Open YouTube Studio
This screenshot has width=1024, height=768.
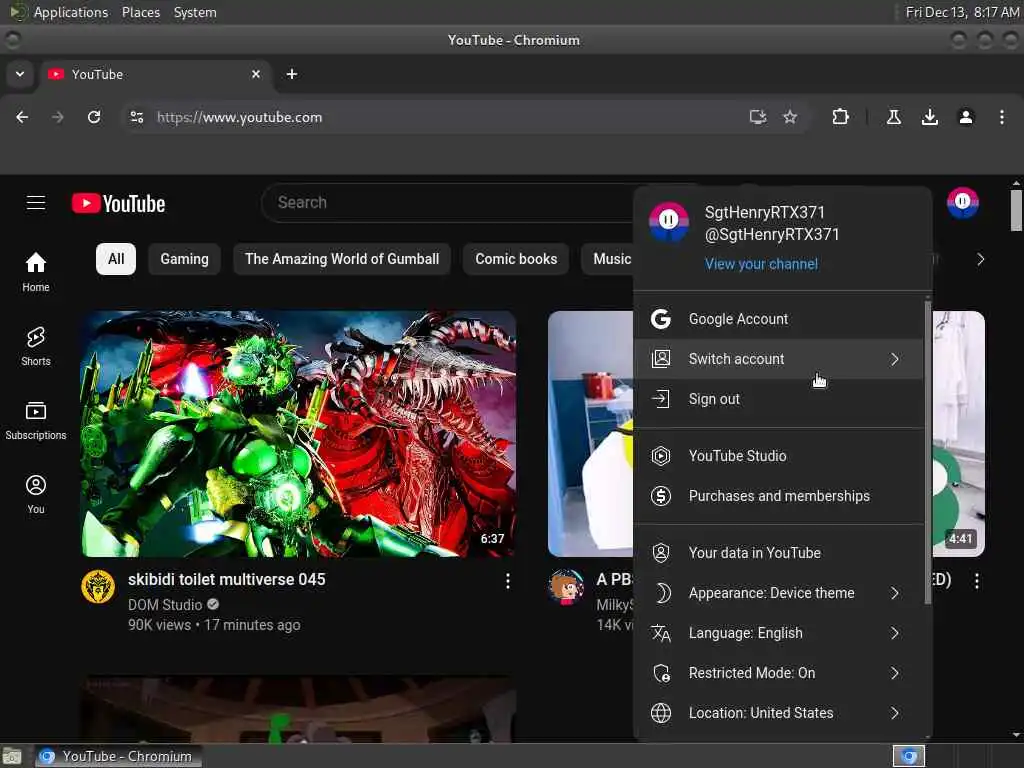778,456
